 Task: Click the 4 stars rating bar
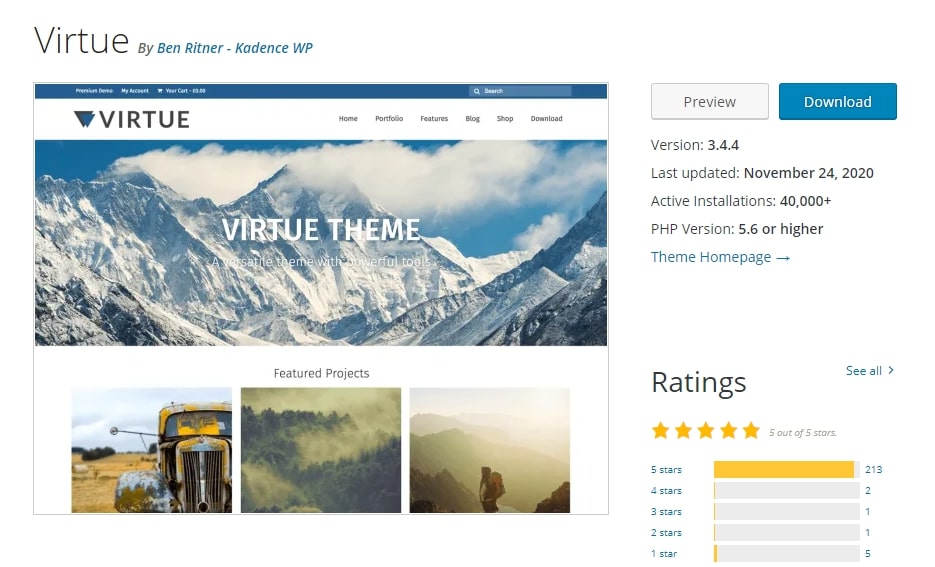(787, 491)
